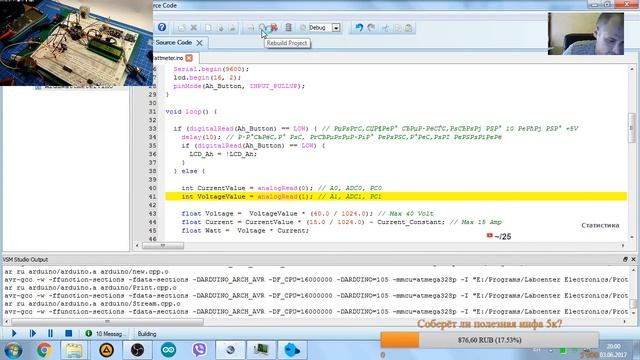
Task: Click the blue undo arrow
Action: coord(359,28)
